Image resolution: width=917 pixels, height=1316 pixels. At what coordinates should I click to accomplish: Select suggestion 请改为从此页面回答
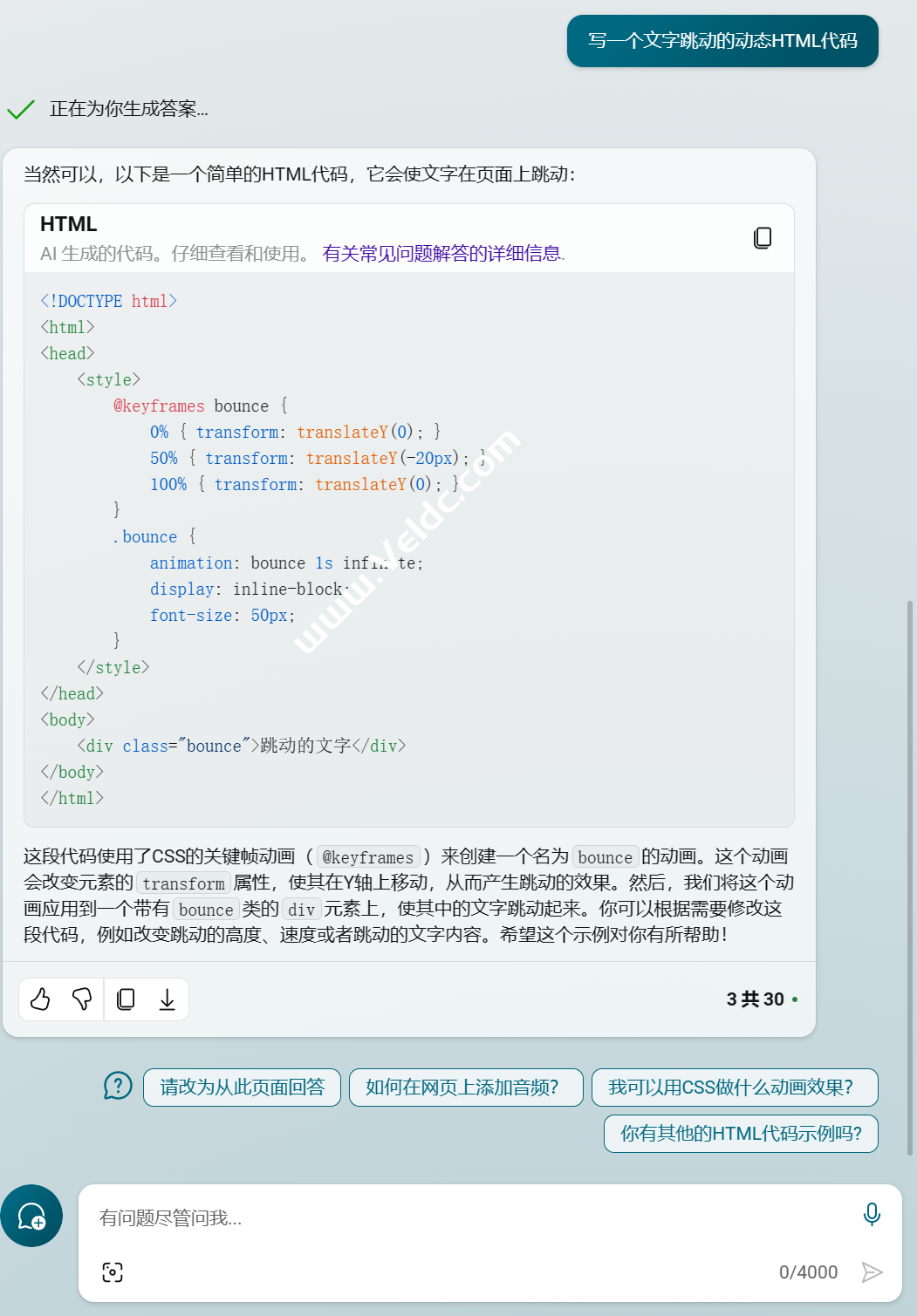click(242, 1088)
